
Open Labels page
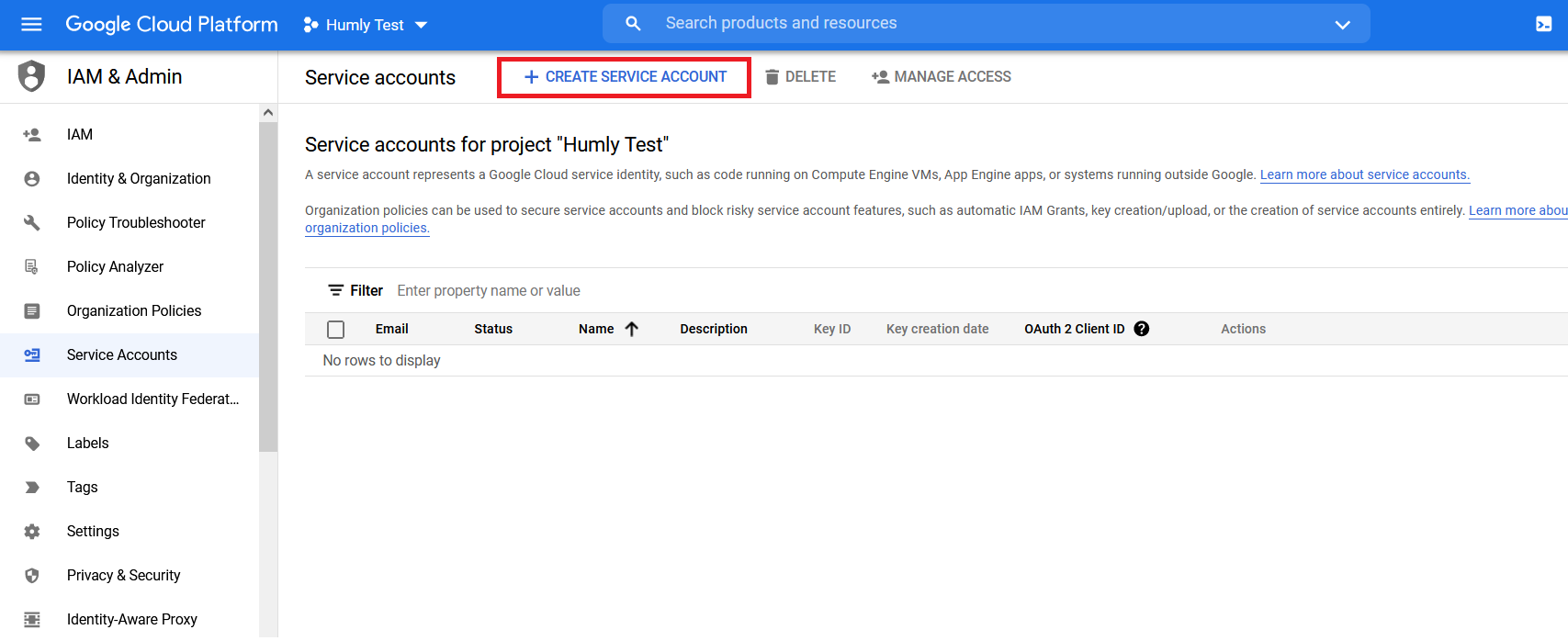[130, 444]
